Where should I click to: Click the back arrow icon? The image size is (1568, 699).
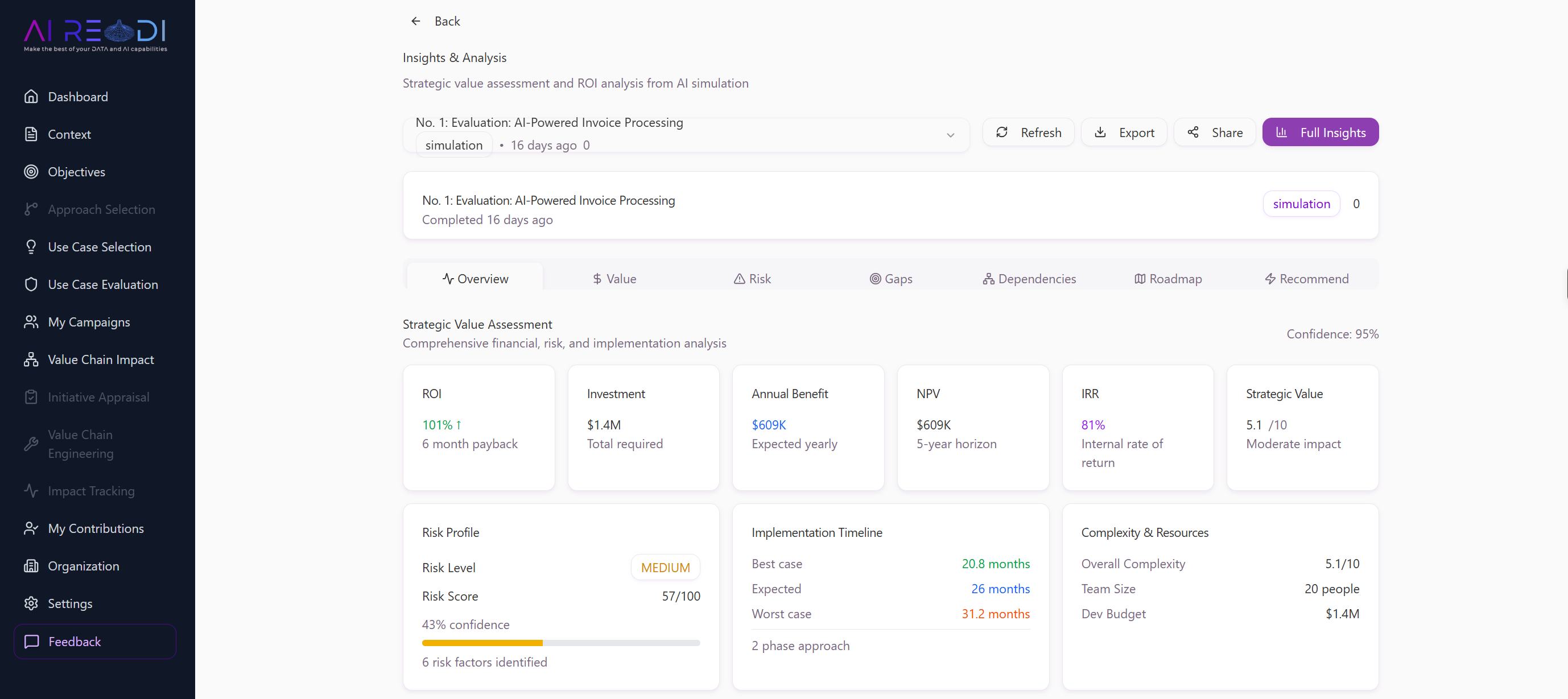coord(416,21)
